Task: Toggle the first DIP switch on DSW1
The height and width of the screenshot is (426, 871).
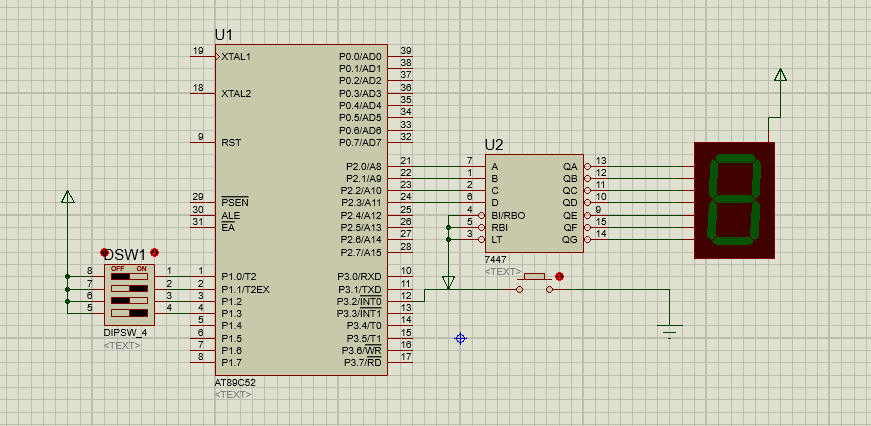Action: coord(129,277)
